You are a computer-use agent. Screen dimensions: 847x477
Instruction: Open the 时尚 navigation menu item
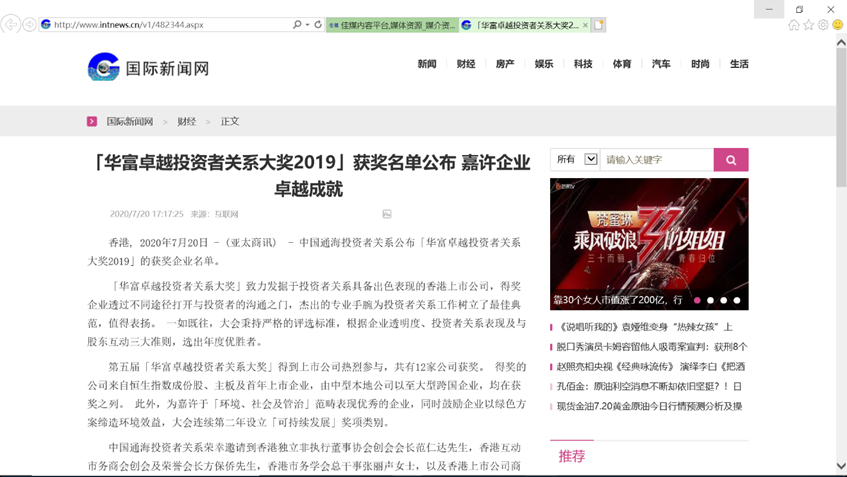point(700,64)
